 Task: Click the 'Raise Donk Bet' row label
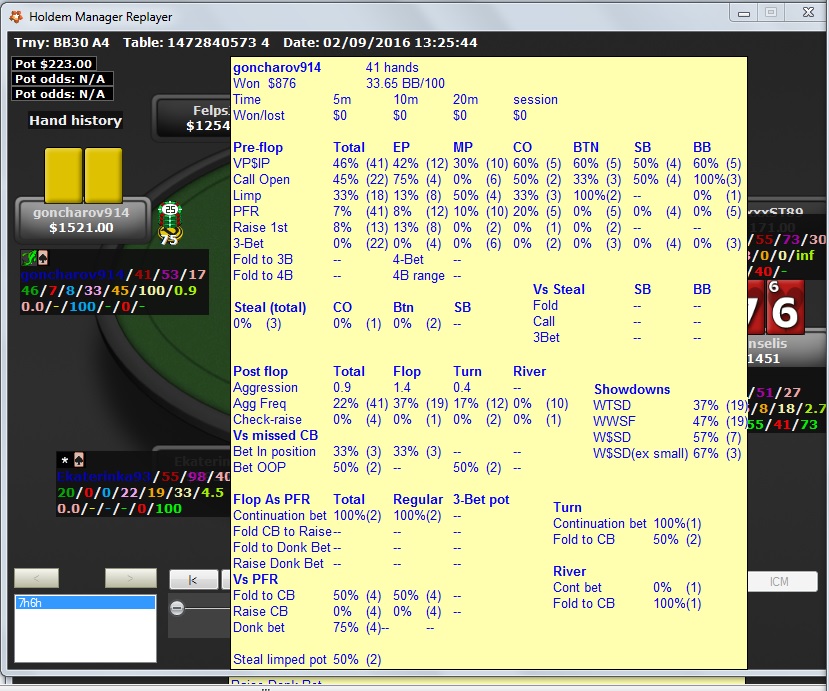(x=278, y=564)
